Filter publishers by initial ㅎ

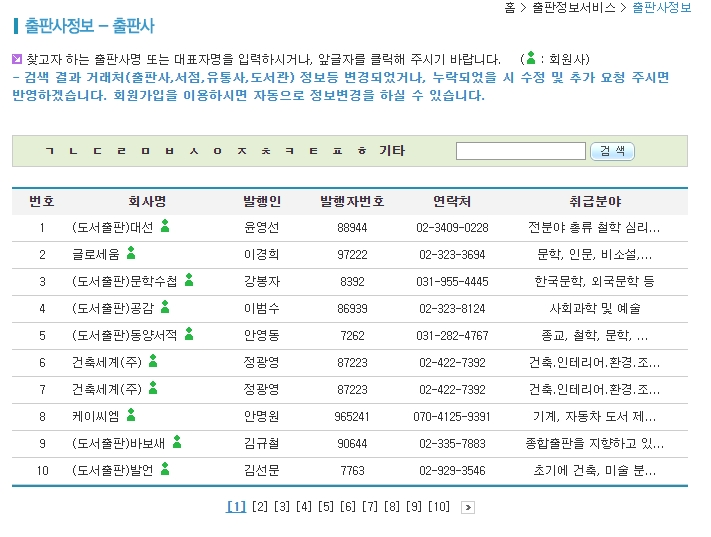[362, 151]
